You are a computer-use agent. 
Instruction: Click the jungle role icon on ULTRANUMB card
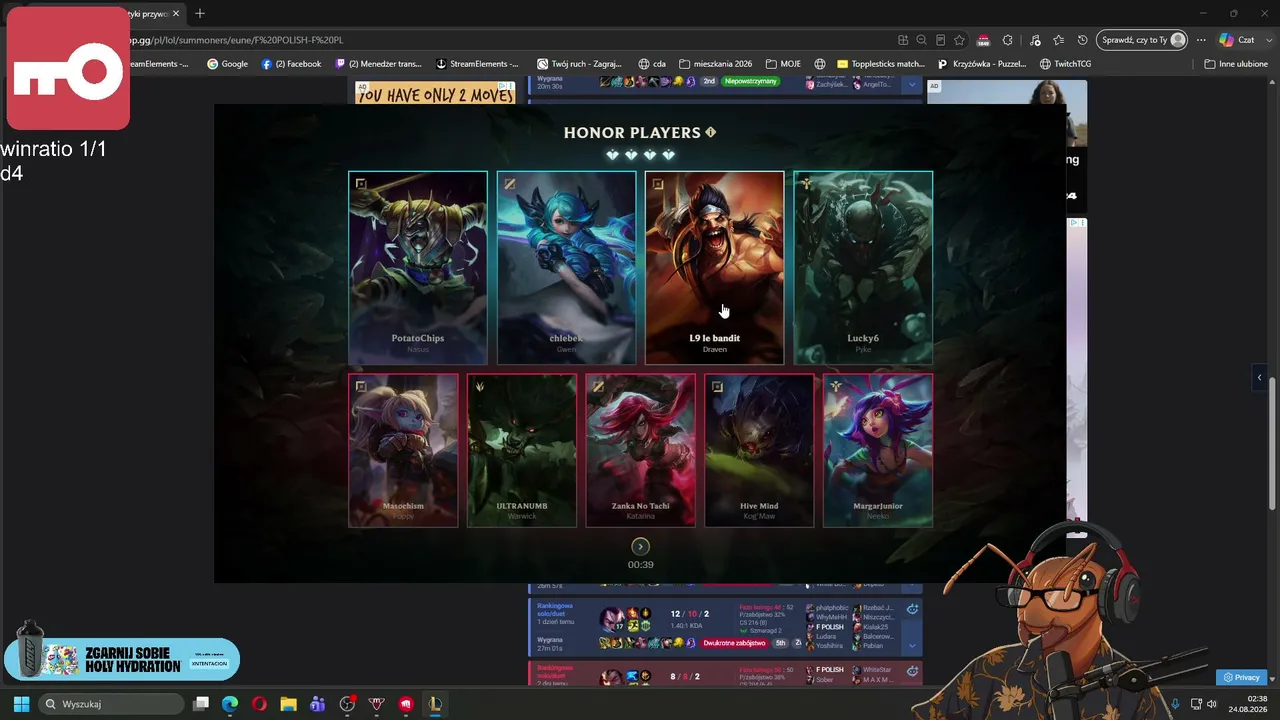pos(479,386)
